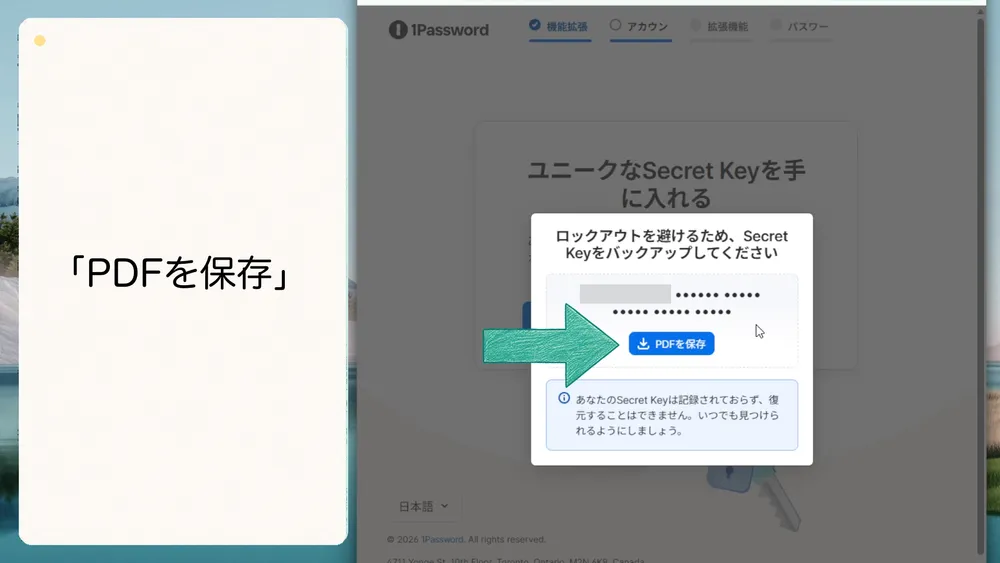Open the 日本語 language dropdown

[x=424, y=506]
